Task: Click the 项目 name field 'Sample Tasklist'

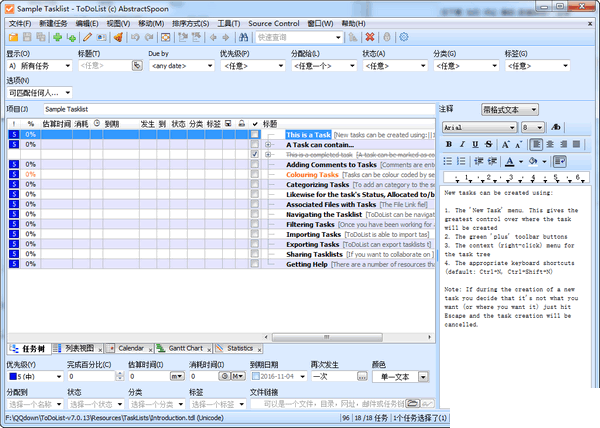Action: [239, 109]
